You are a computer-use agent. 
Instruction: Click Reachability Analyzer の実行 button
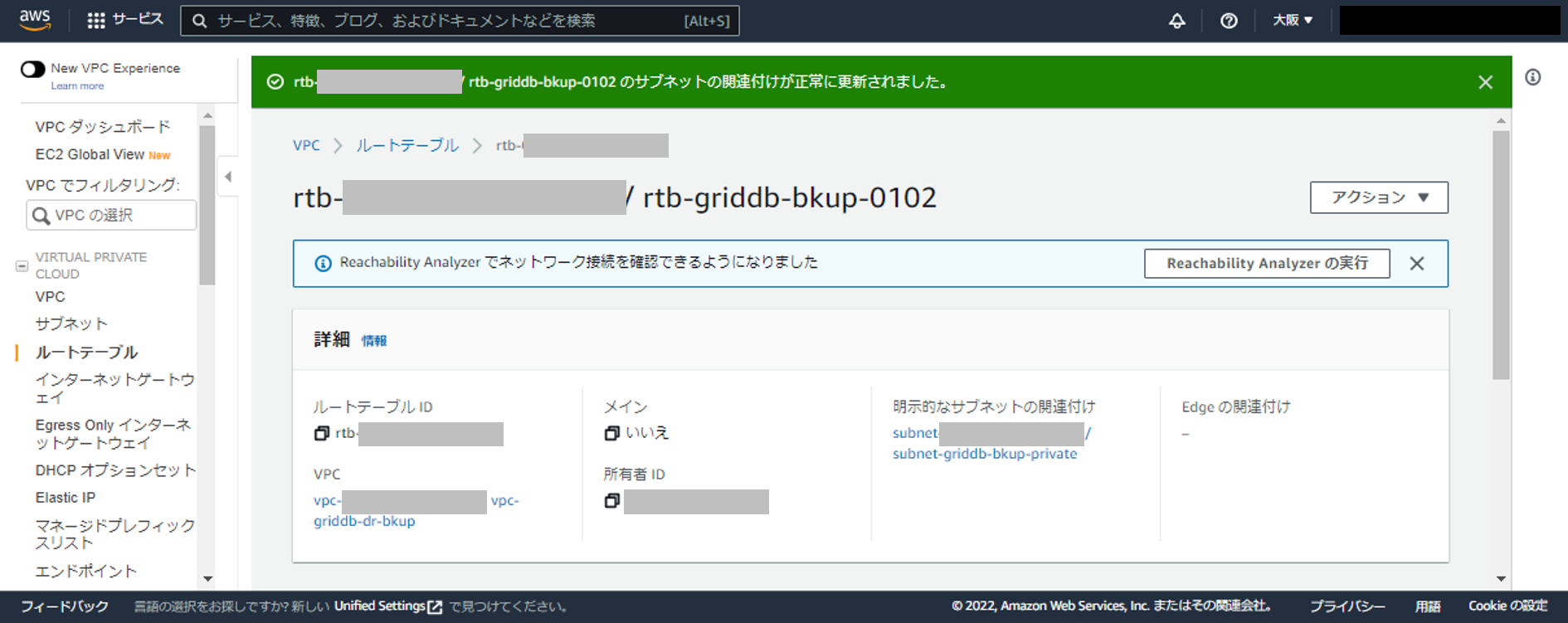[x=1267, y=263]
